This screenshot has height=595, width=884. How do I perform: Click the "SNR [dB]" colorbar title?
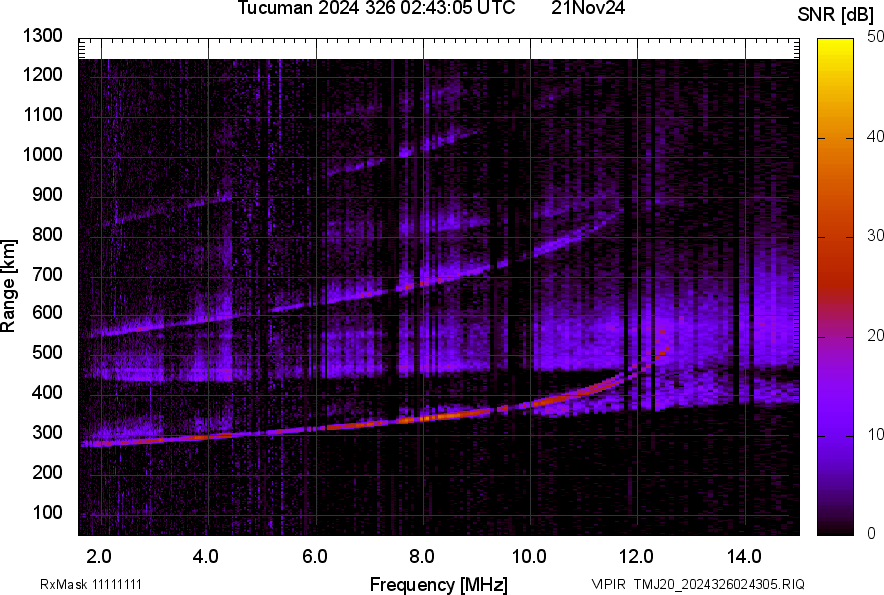point(835,15)
